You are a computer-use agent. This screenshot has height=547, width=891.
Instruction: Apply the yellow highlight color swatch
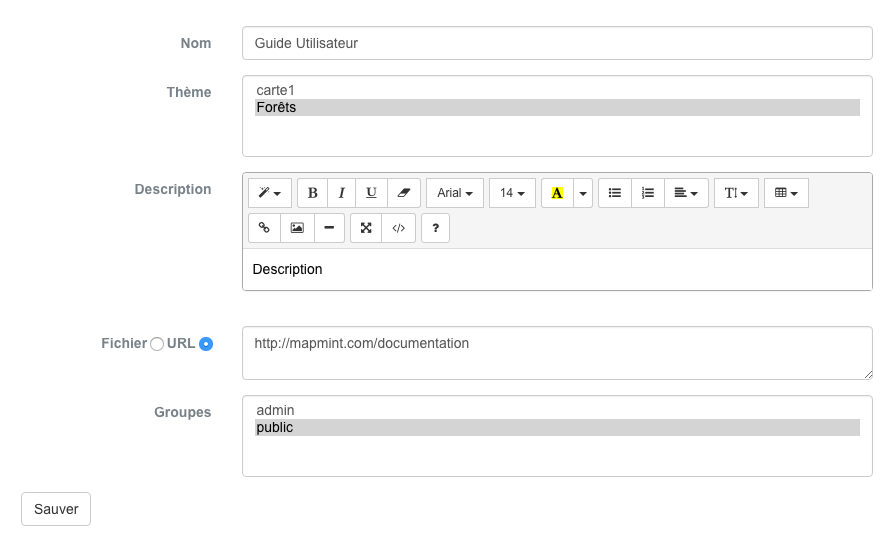[x=557, y=193]
